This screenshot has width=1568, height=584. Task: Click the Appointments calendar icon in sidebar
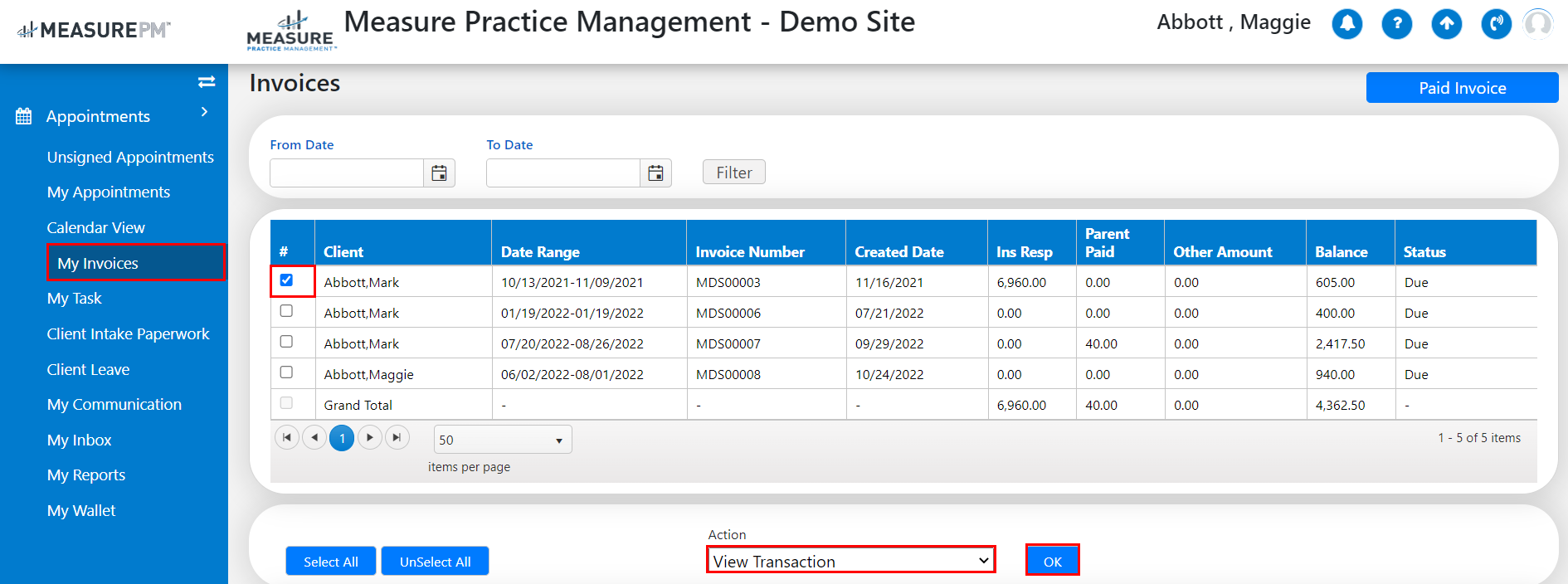click(x=24, y=116)
